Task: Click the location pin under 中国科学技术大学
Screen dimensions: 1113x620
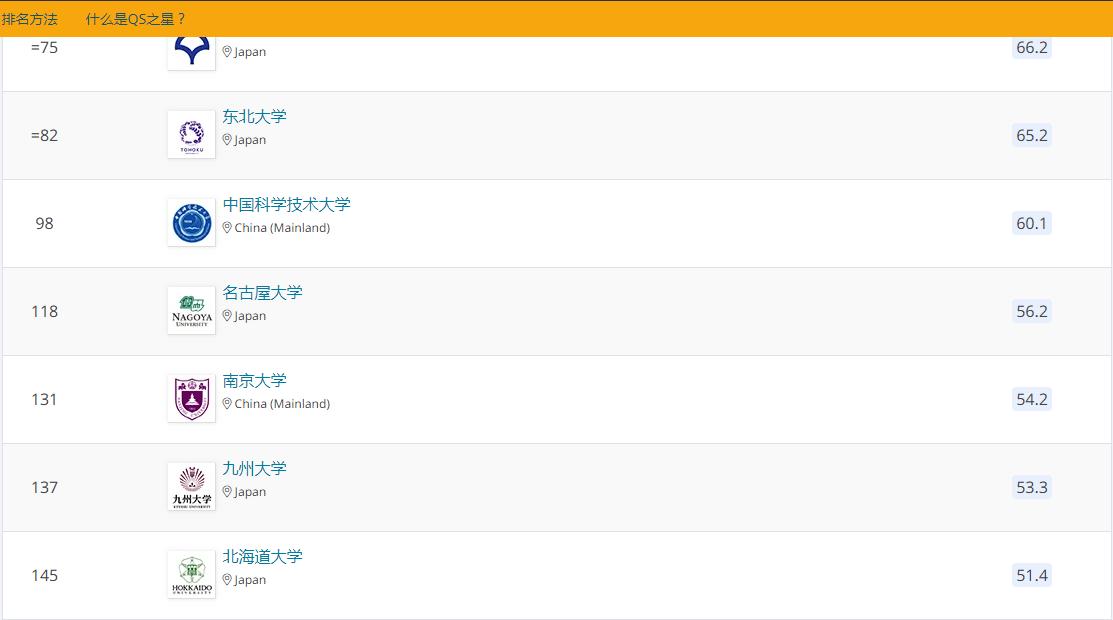Action: coord(227,228)
